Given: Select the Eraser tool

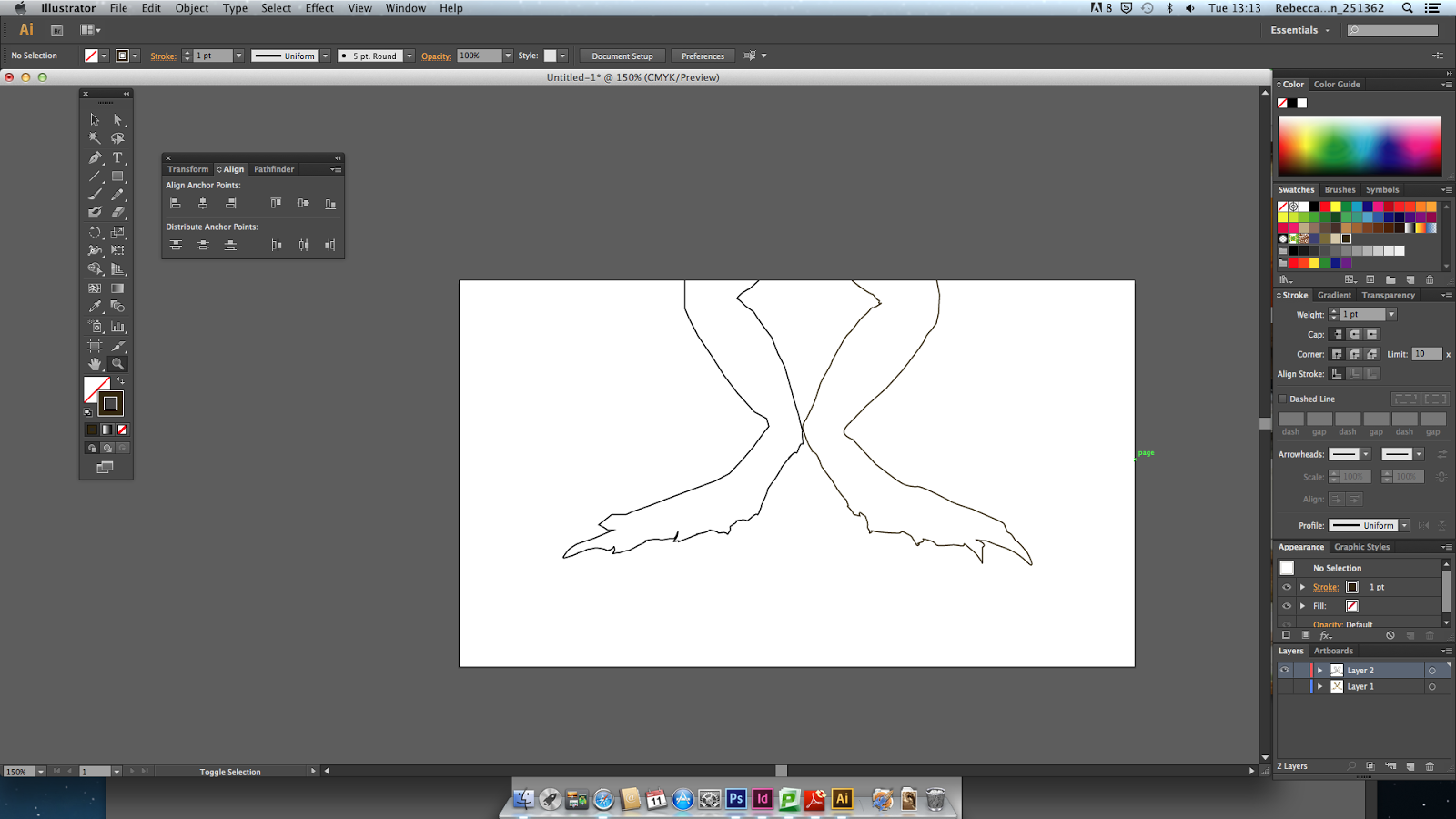Looking at the screenshot, I should coord(117,212).
